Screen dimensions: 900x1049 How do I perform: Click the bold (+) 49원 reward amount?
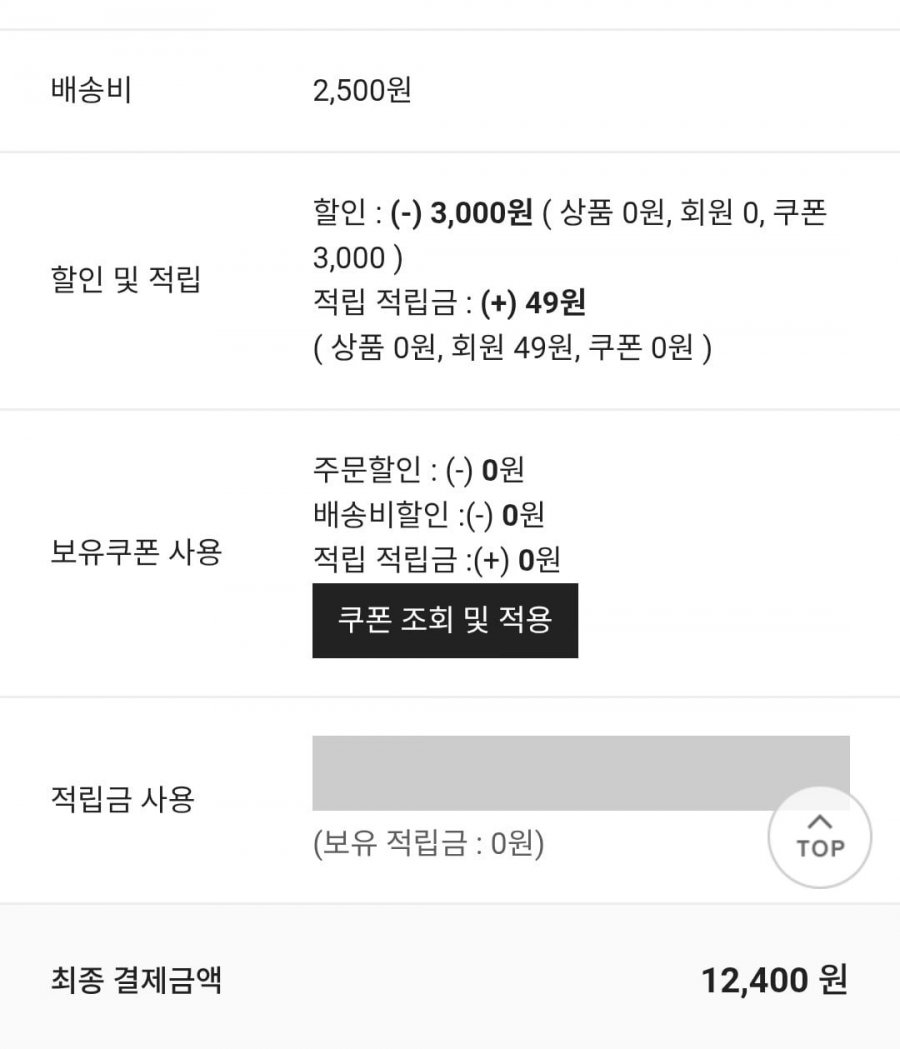point(532,302)
